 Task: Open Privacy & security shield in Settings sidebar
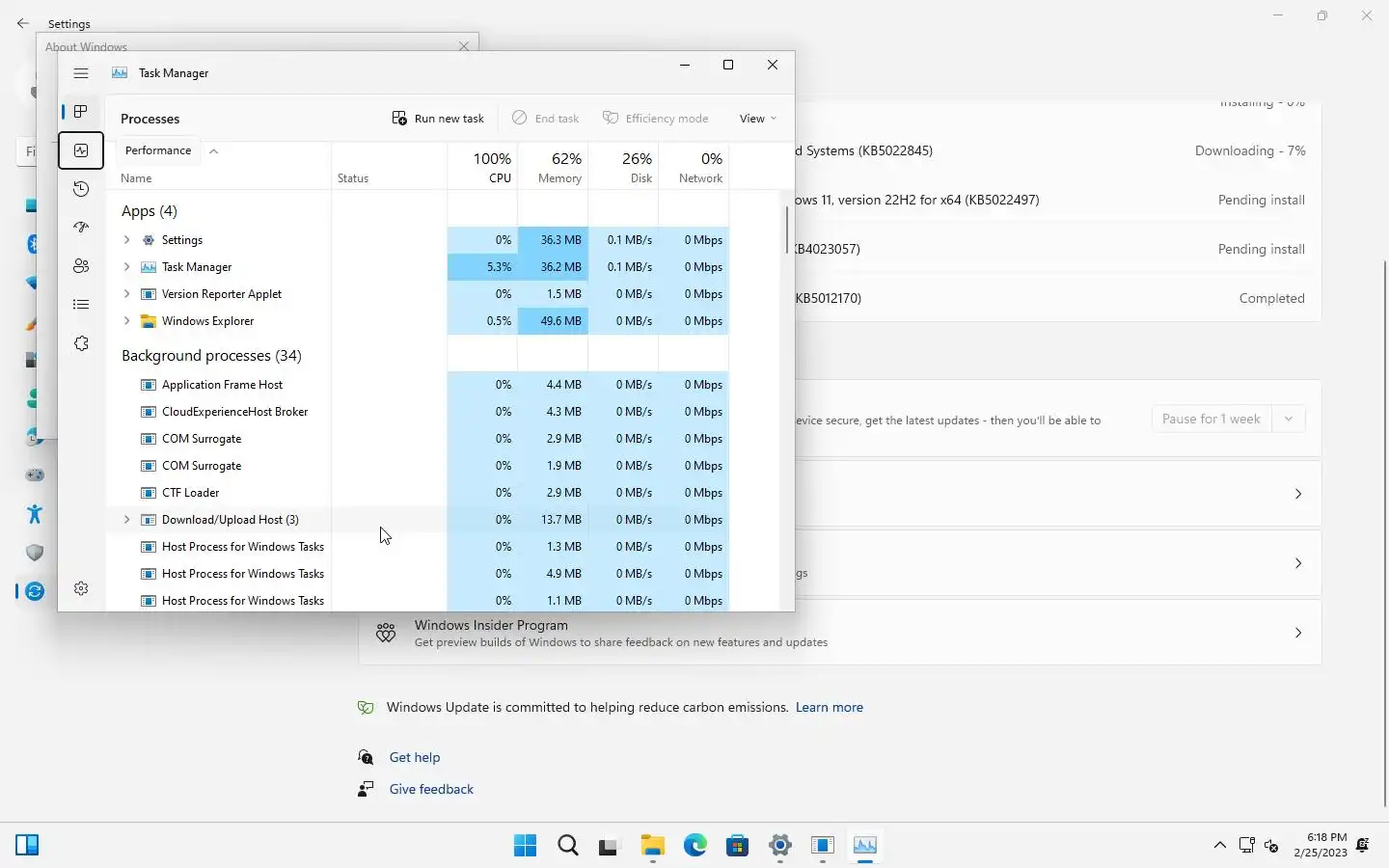click(x=35, y=553)
